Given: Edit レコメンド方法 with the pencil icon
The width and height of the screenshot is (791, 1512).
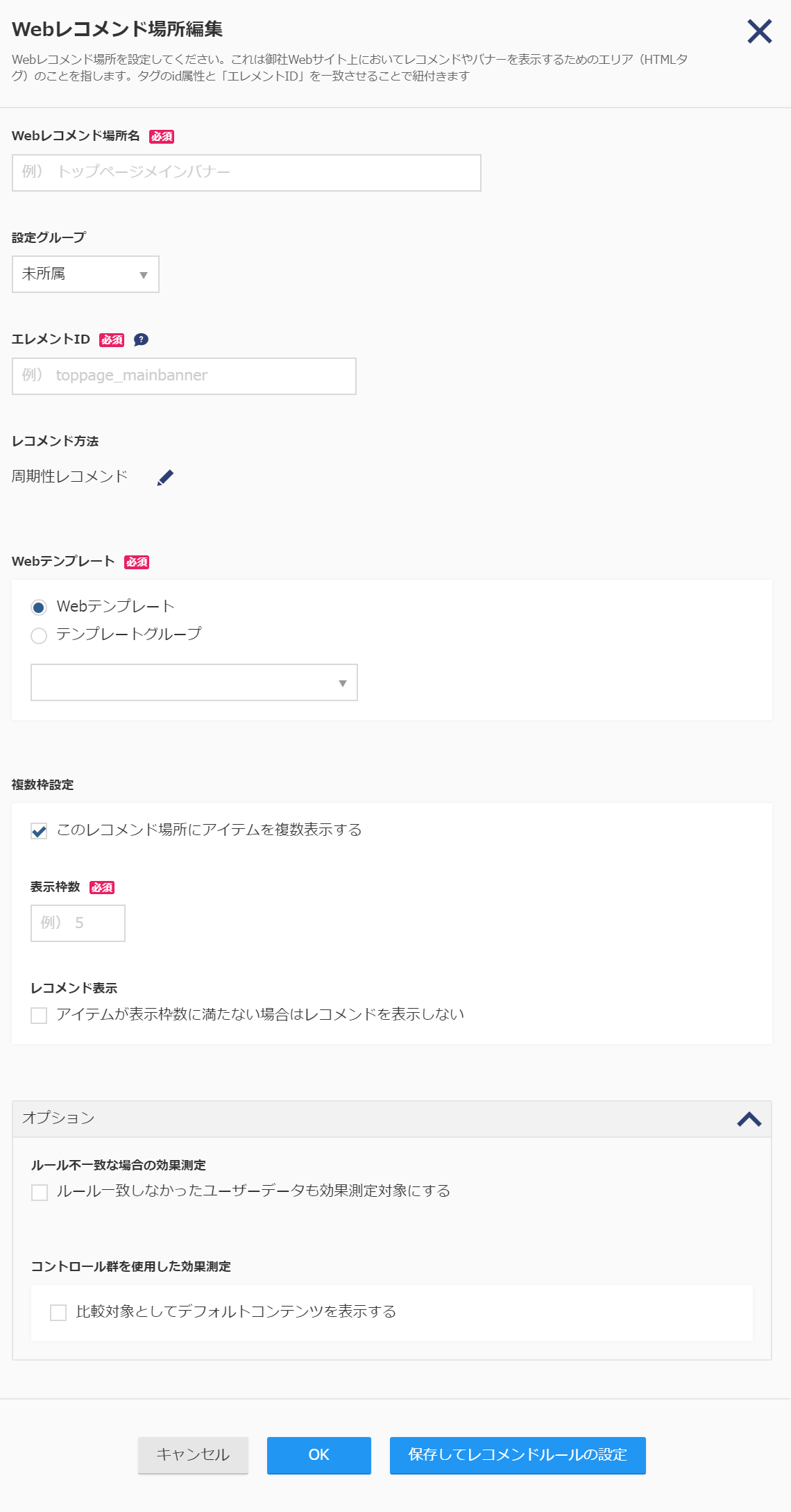Looking at the screenshot, I should point(165,478).
